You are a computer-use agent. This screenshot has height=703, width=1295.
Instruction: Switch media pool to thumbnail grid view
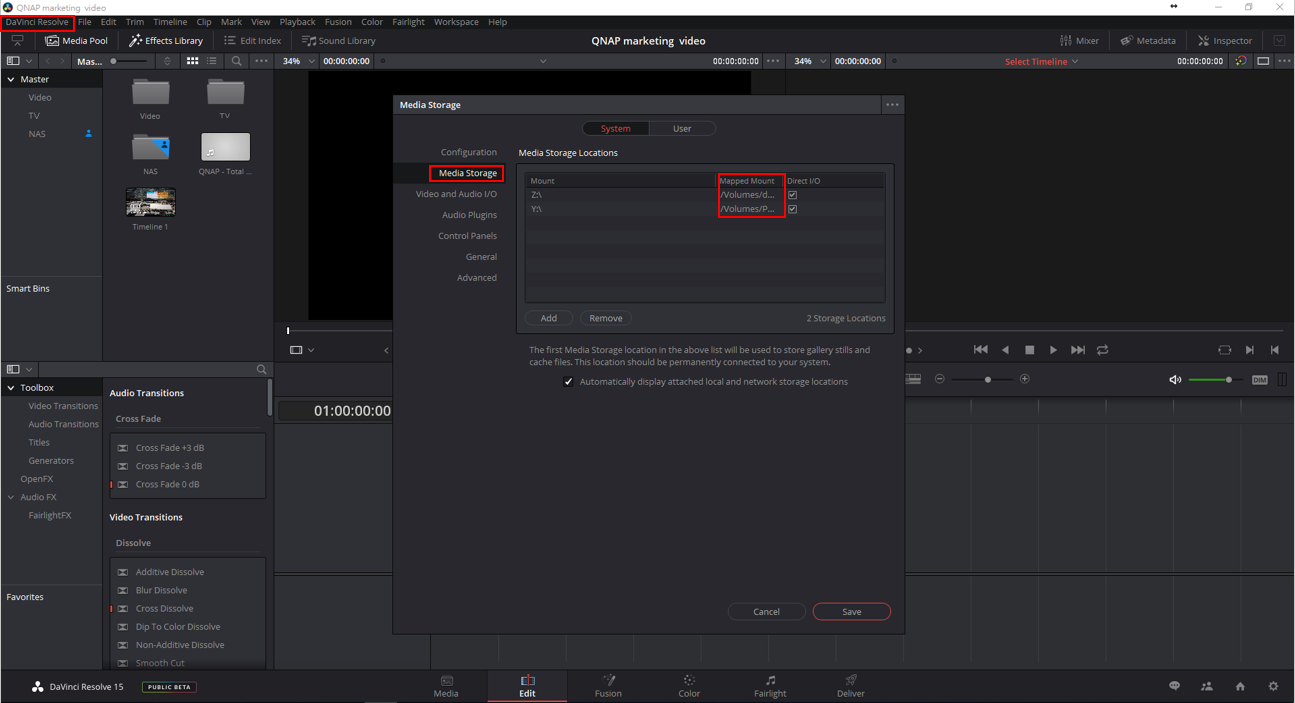click(x=192, y=61)
